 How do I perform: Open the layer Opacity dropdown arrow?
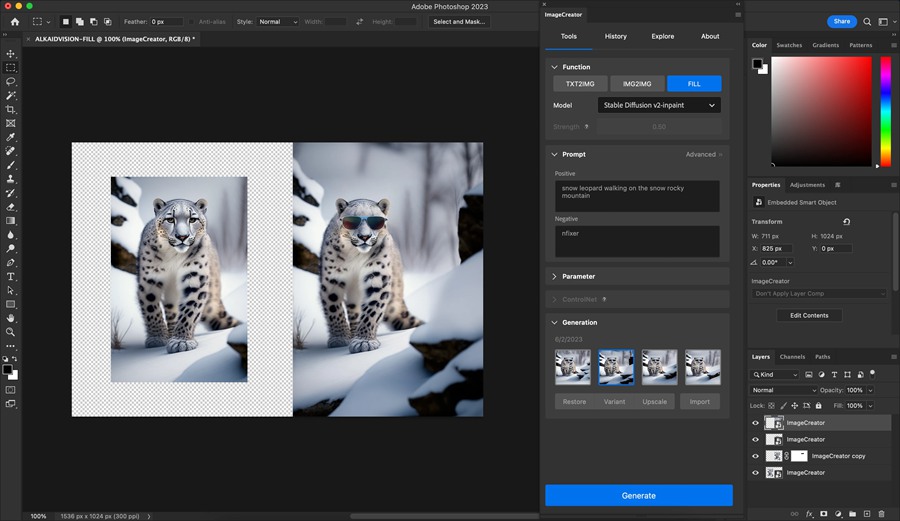click(871, 390)
